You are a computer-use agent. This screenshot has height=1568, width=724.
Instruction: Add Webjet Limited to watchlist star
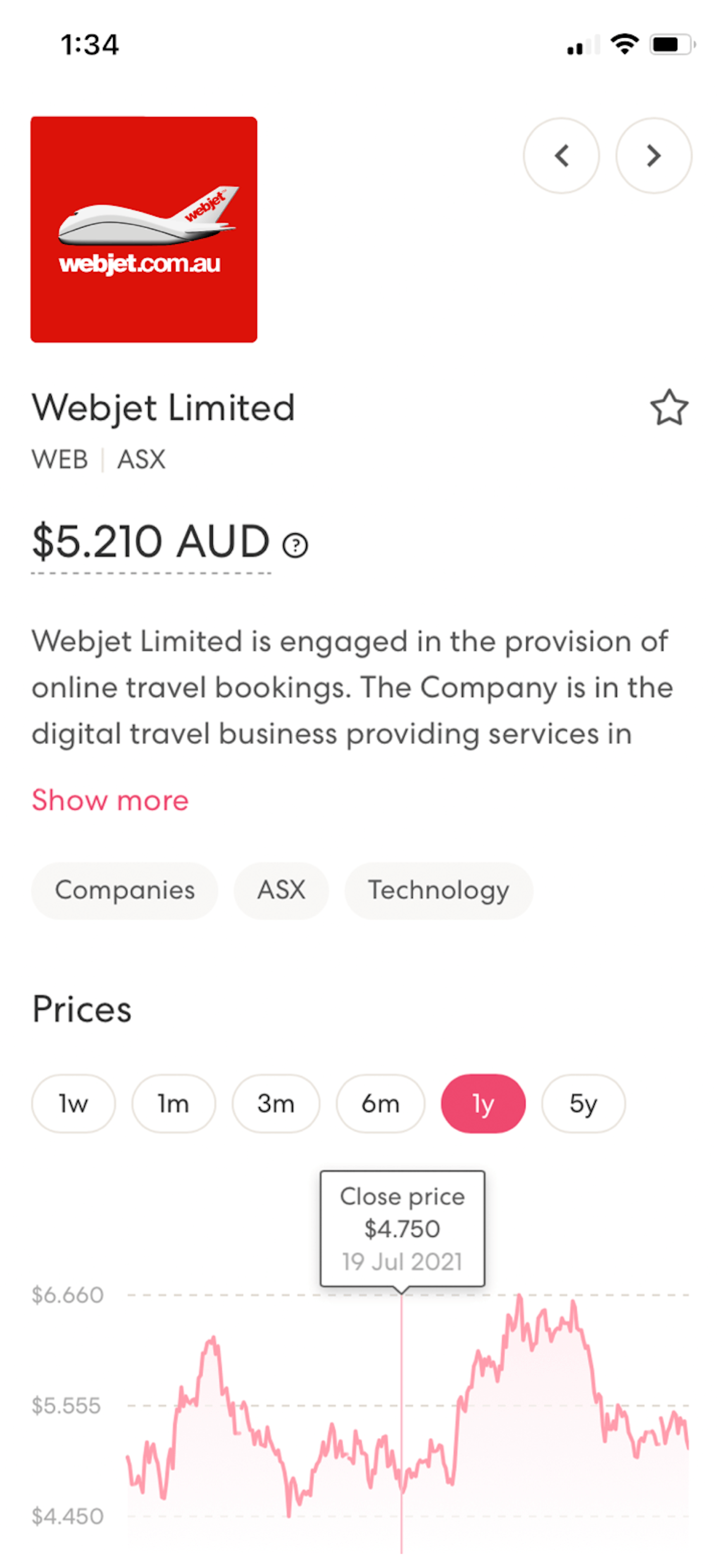tap(669, 408)
